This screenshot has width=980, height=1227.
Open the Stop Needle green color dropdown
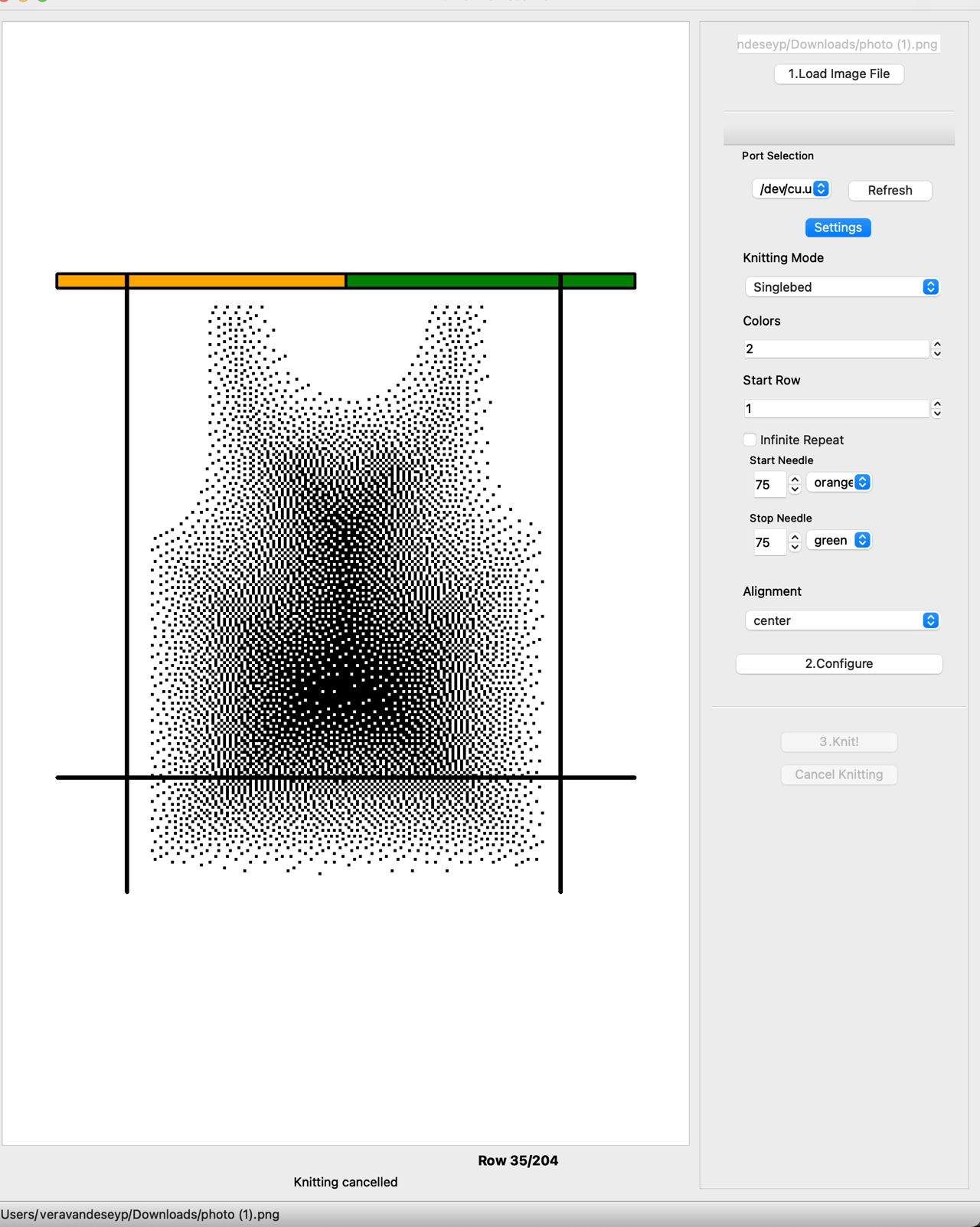click(840, 541)
